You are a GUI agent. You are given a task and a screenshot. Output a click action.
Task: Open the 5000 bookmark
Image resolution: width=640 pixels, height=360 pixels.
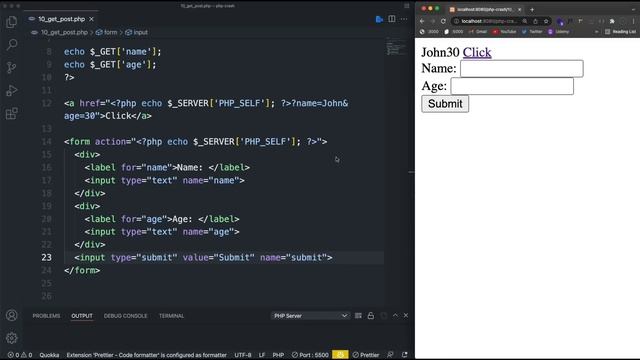pos(453,31)
